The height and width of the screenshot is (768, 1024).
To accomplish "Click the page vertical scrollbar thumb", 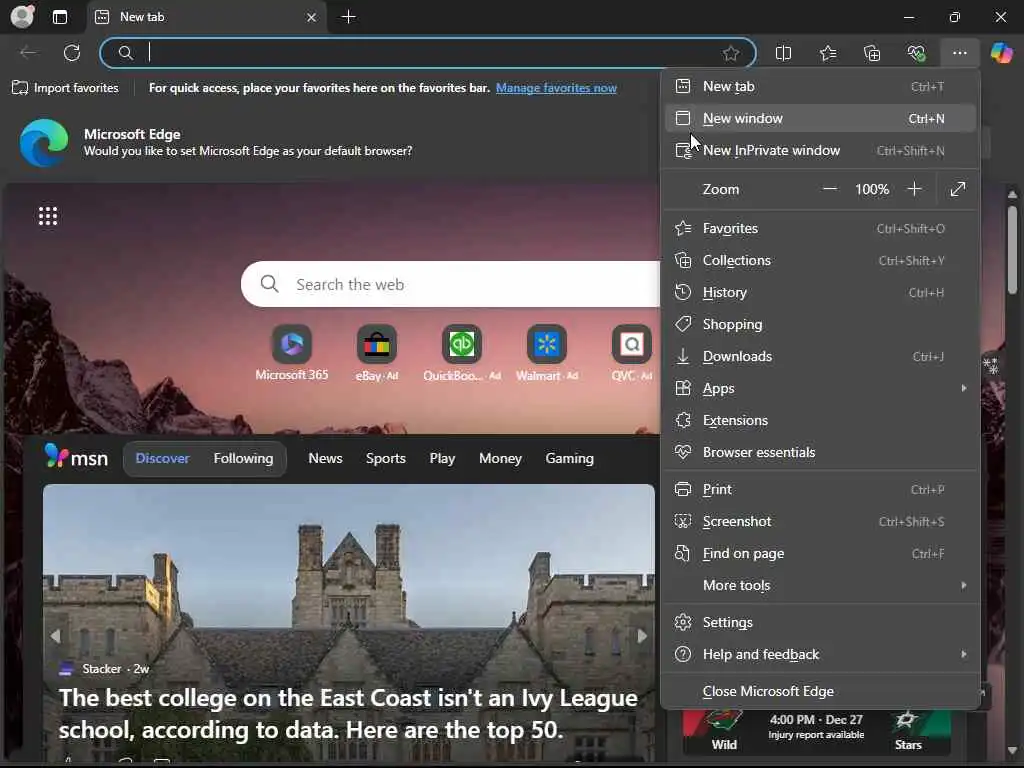I will 1012,249.
